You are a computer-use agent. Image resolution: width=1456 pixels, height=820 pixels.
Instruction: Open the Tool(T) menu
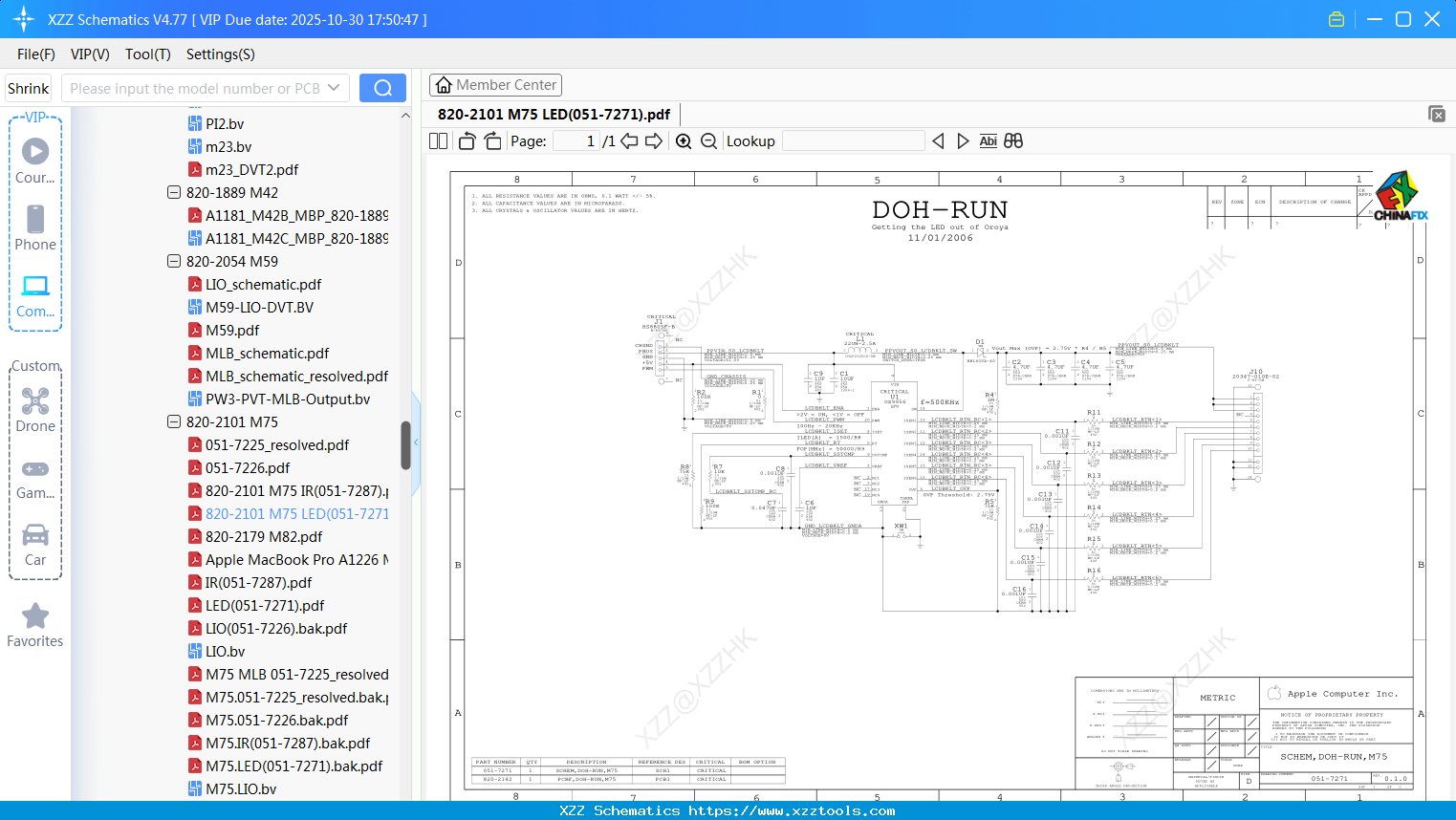tap(148, 54)
